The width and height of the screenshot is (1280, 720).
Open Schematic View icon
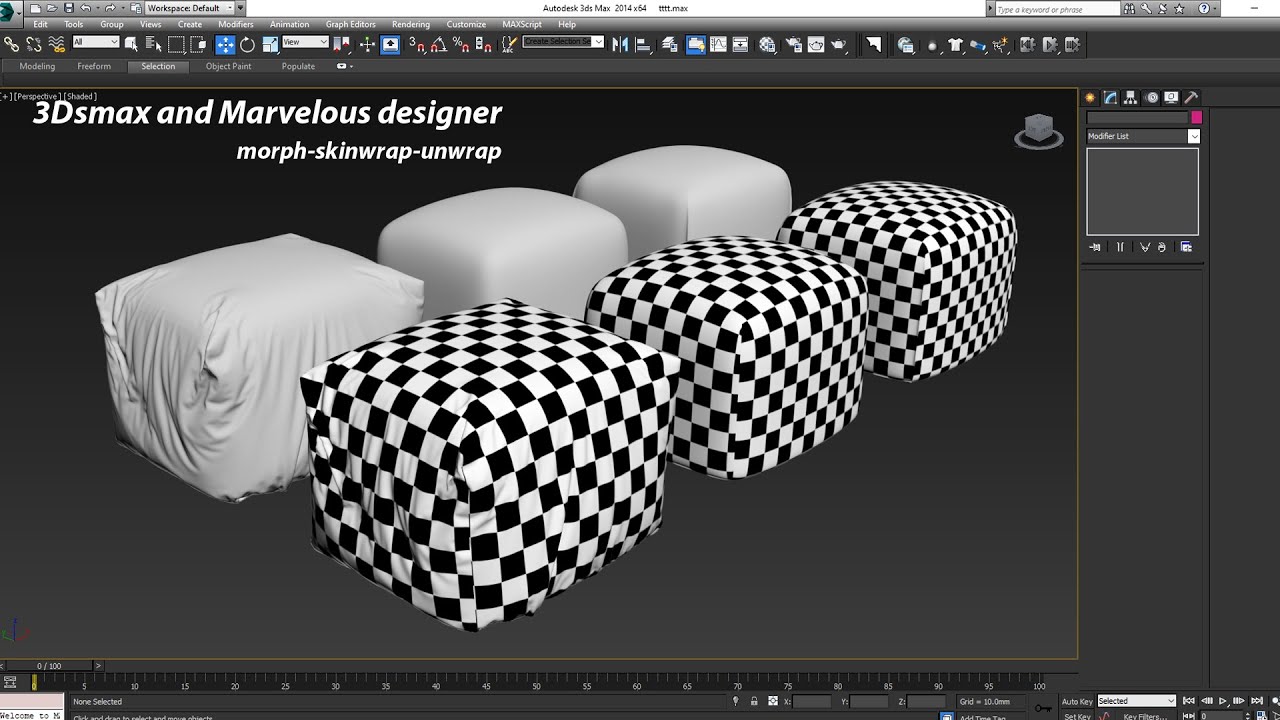pos(740,44)
